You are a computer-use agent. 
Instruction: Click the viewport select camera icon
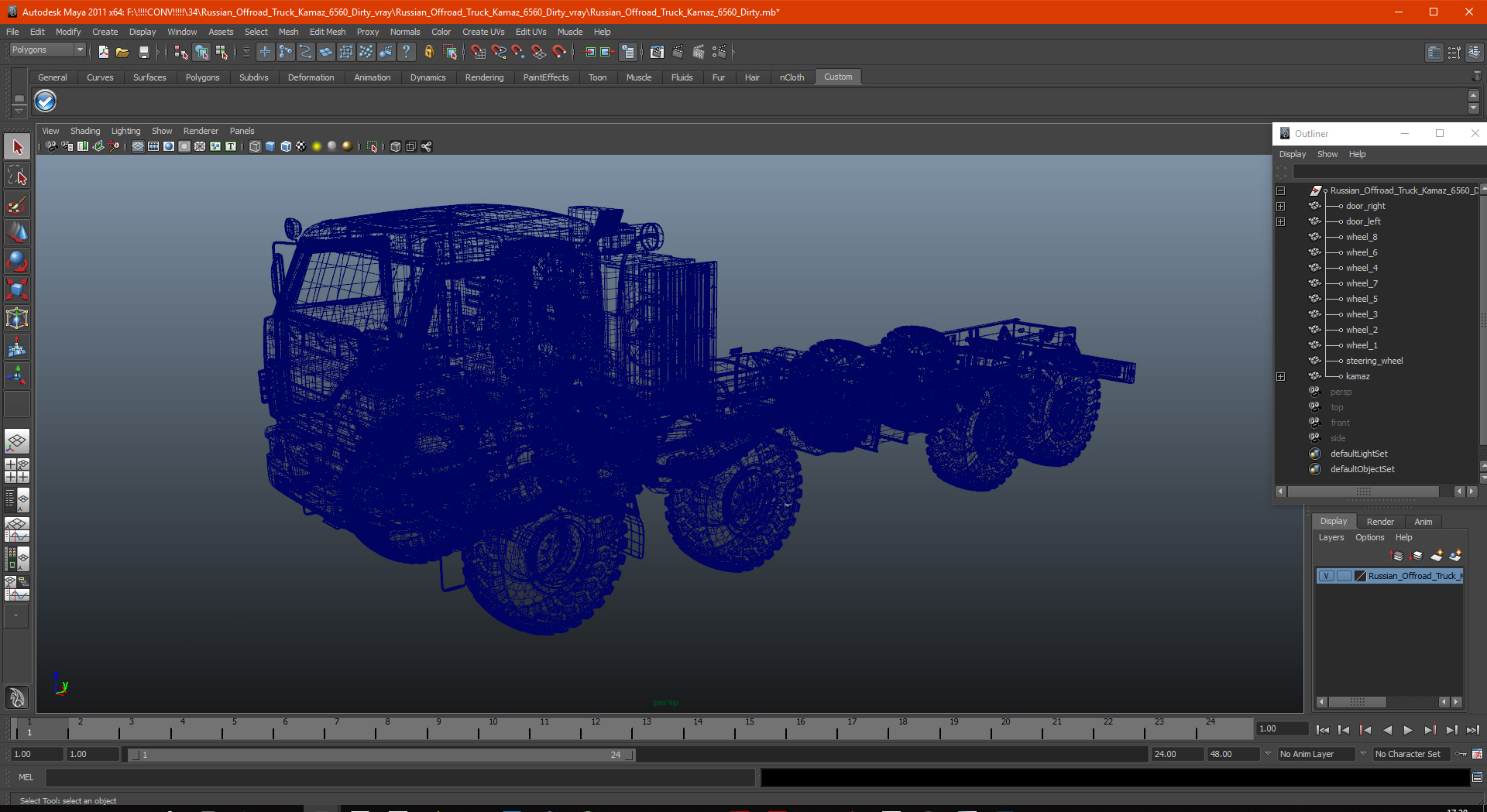click(x=51, y=146)
